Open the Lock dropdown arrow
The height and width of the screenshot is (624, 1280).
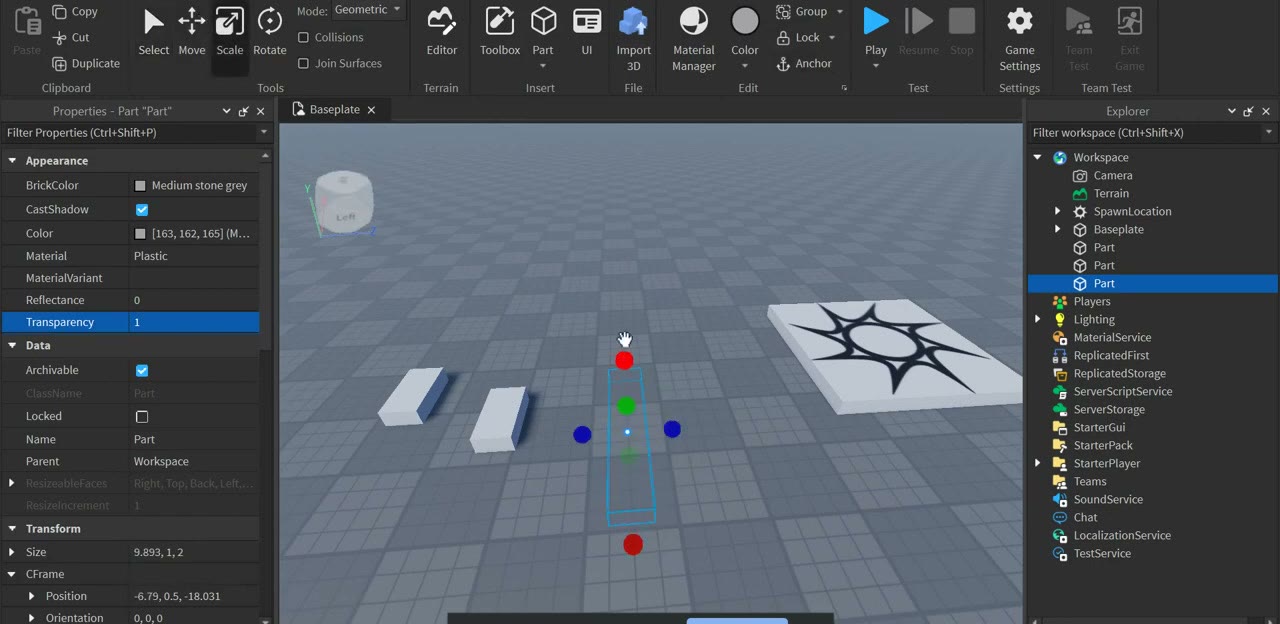pyautogui.click(x=831, y=38)
